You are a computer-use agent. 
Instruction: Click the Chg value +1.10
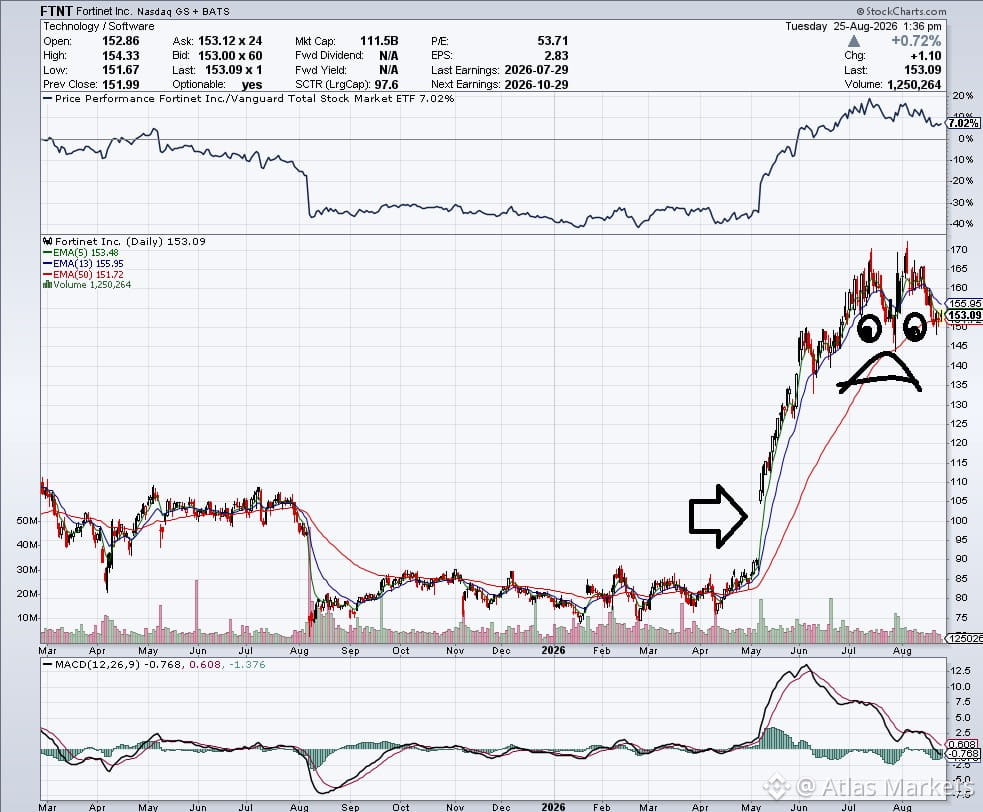click(x=925, y=55)
